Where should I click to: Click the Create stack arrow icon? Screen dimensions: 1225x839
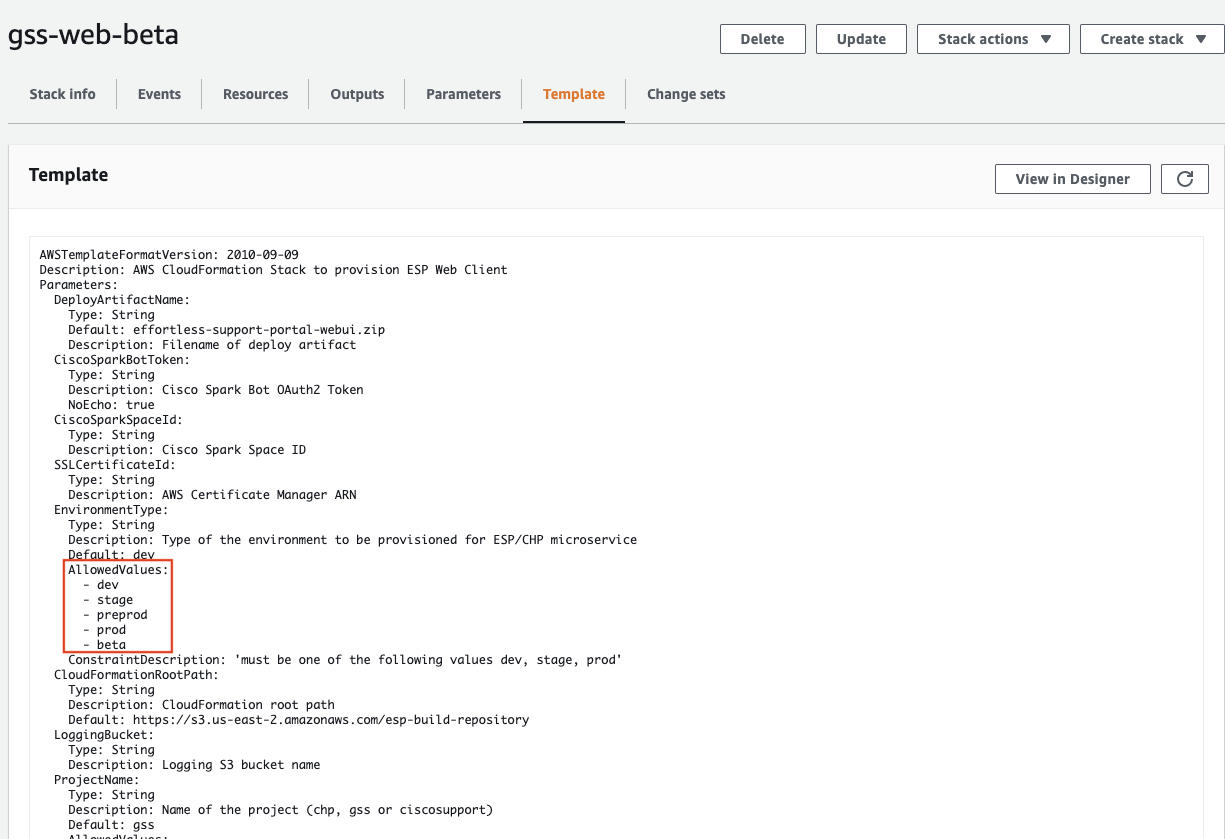(x=1201, y=39)
